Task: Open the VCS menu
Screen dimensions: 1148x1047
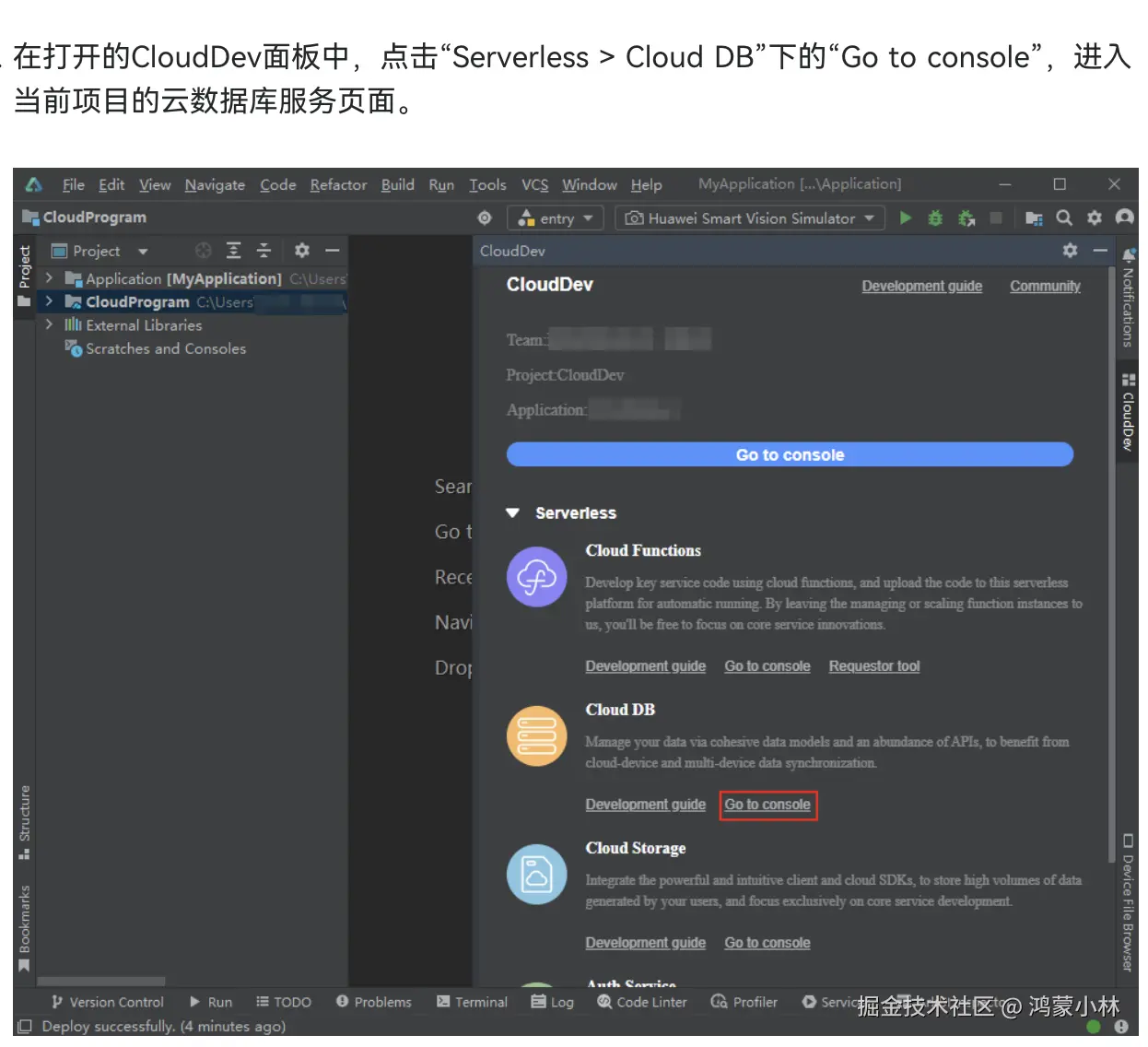Action: click(x=534, y=184)
